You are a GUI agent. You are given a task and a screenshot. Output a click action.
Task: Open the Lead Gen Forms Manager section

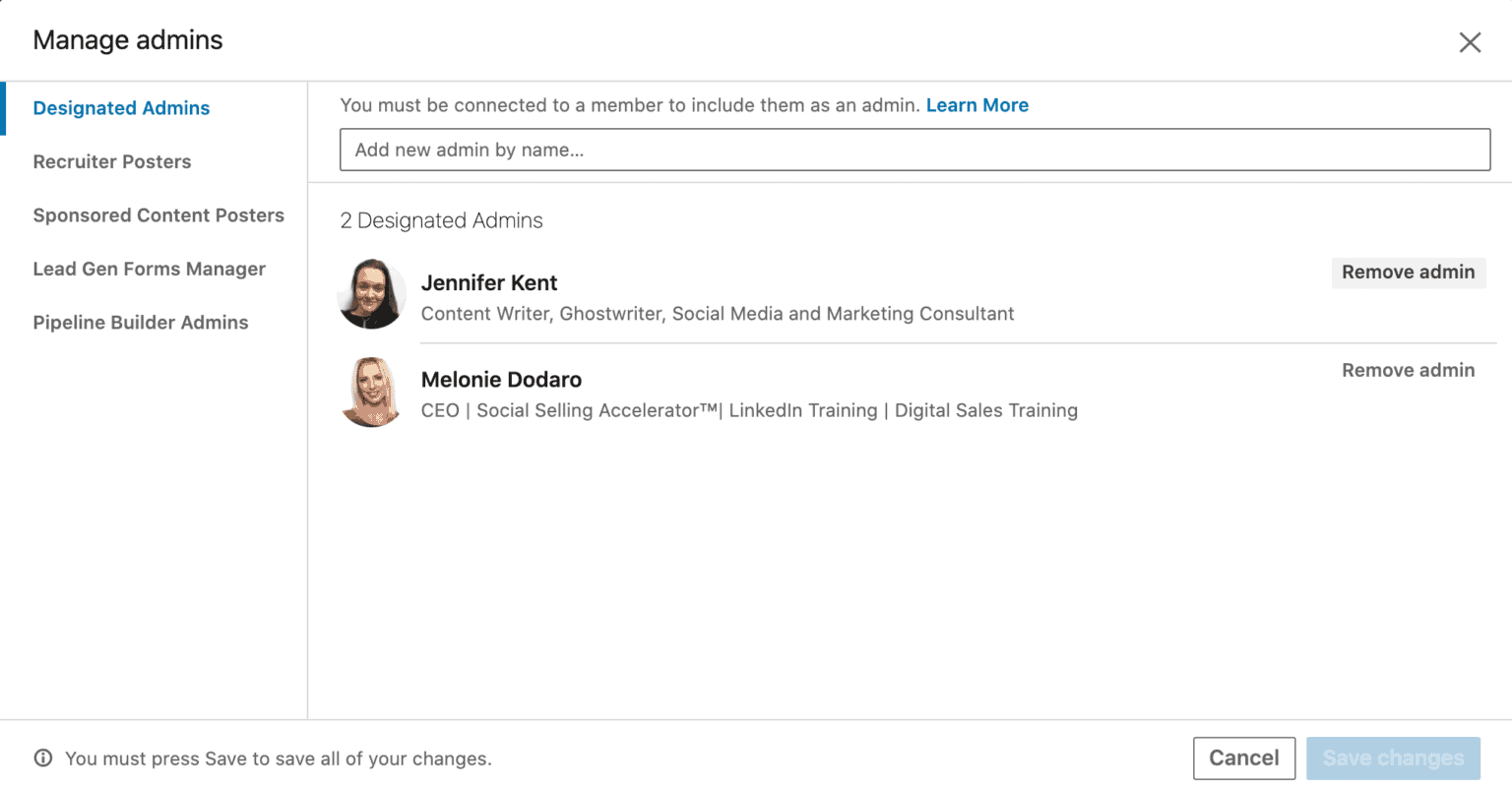150,269
